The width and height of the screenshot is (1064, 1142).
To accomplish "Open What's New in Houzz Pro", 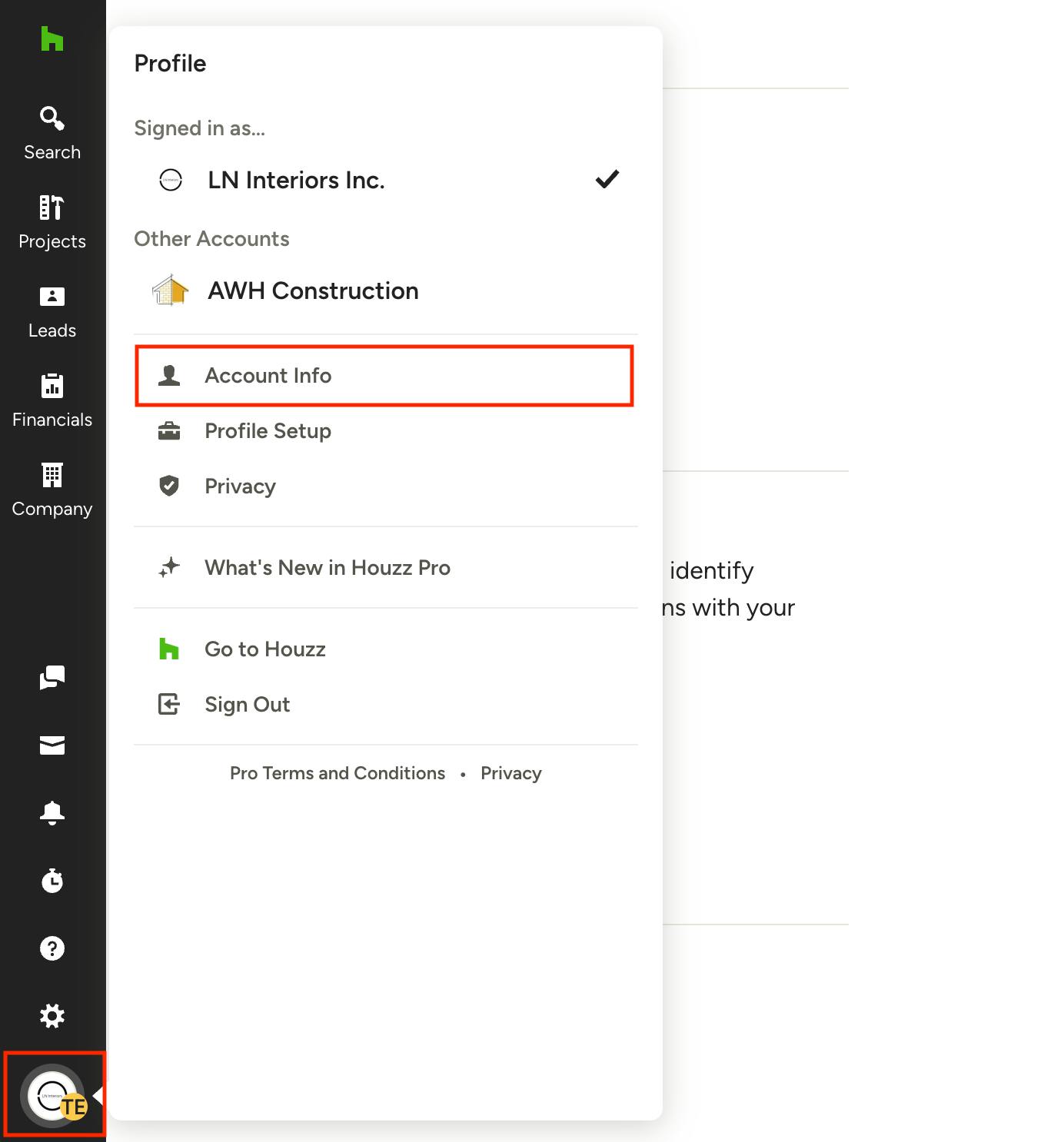I will coord(386,568).
